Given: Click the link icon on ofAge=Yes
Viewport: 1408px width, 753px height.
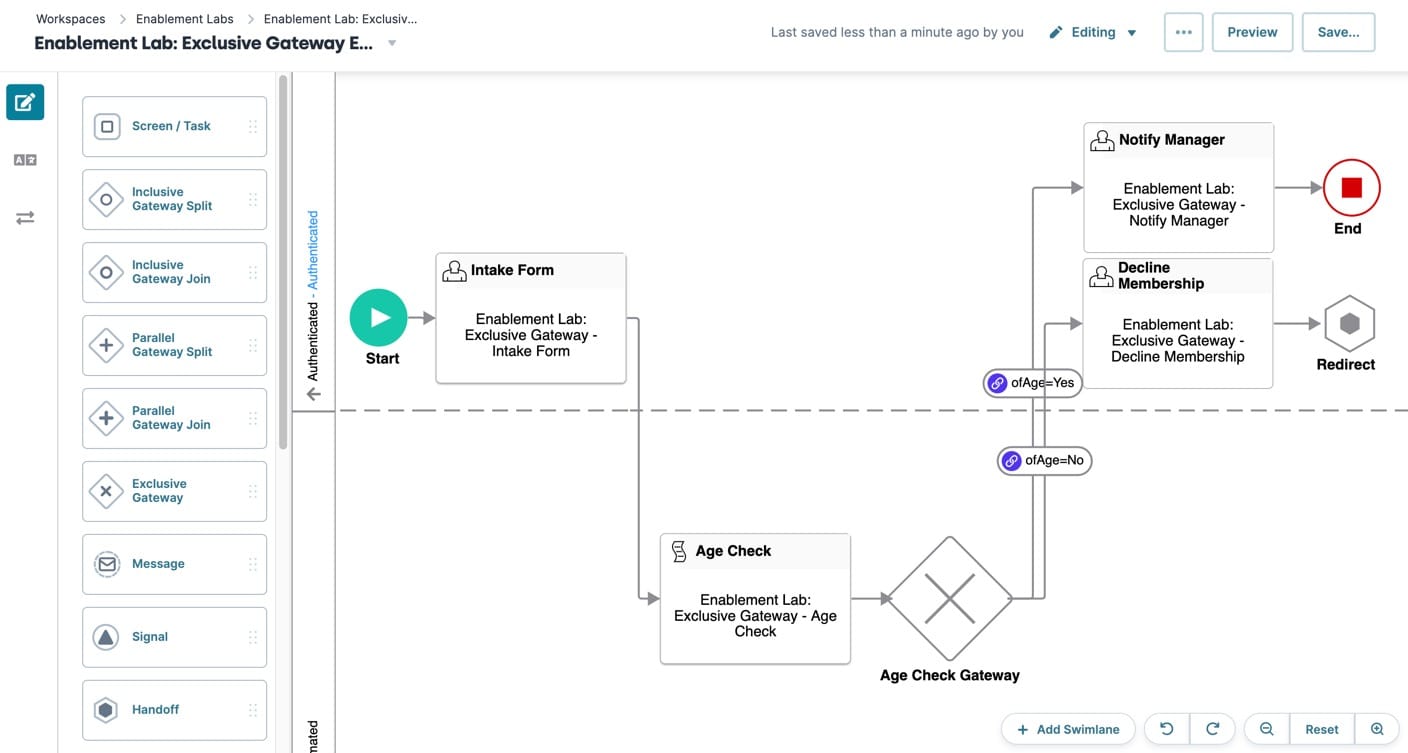Looking at the screenshot, I should coord(997,383).
